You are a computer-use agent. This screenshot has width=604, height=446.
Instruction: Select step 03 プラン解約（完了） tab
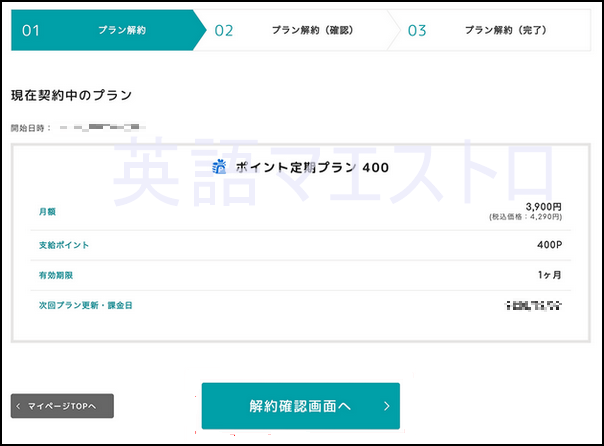click(x=490, y=30)
